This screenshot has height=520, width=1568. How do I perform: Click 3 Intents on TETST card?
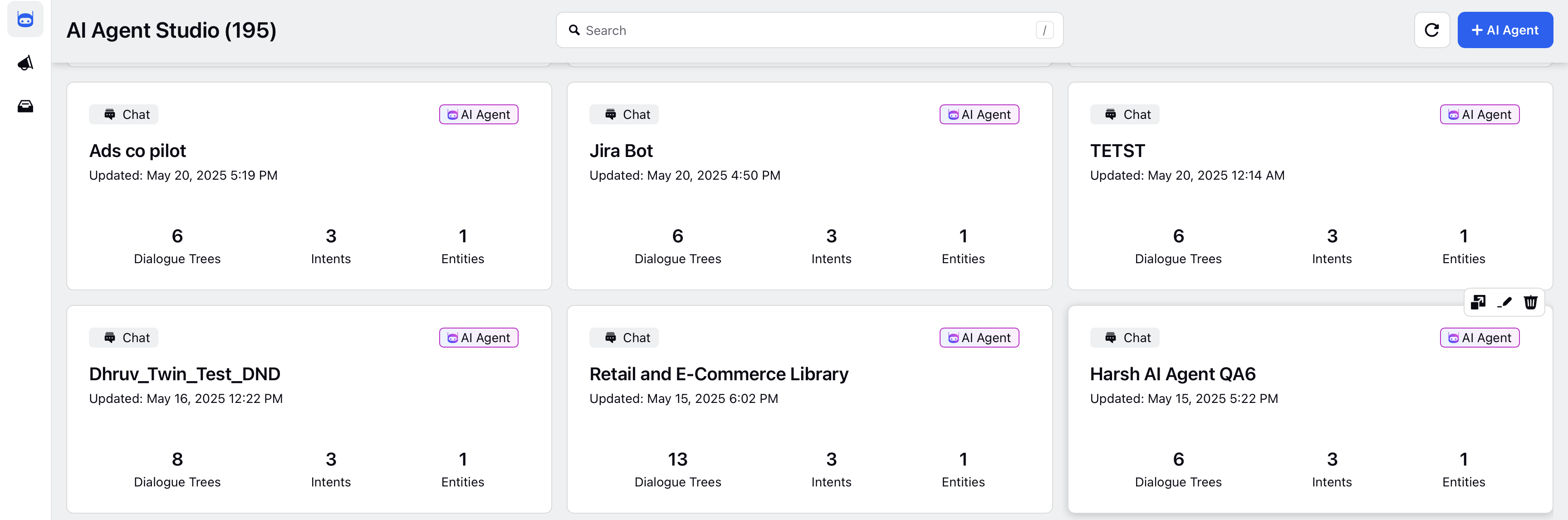click(1332, 246)
